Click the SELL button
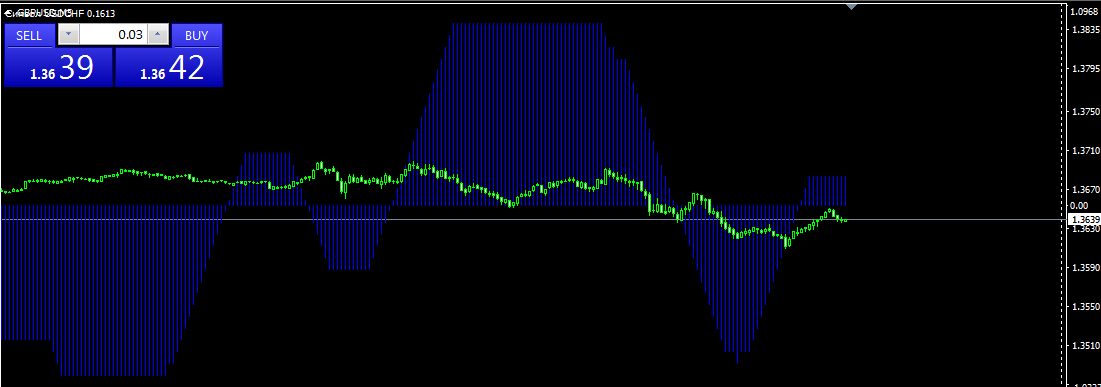Viewport: 1101px width, 387px height. (29, 36)
